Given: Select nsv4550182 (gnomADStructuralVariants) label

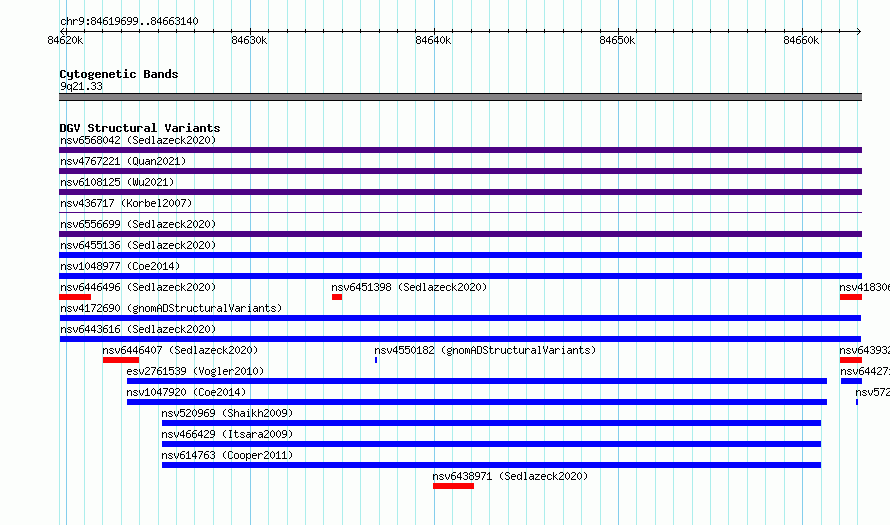Looking at the screenshot, I should [x=485, y=350].
